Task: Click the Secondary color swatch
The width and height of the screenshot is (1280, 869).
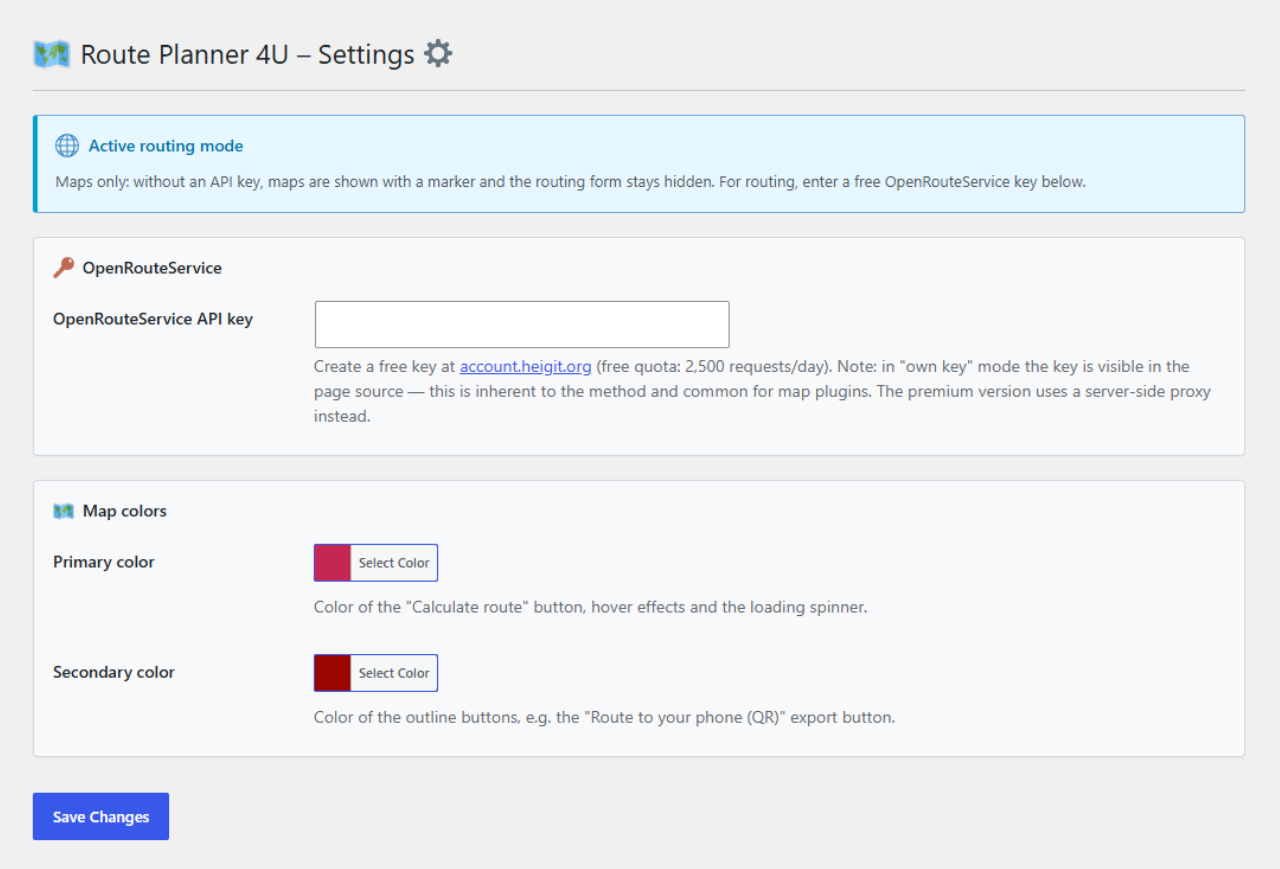Action: pyautogui.click(x=333, y=673)
